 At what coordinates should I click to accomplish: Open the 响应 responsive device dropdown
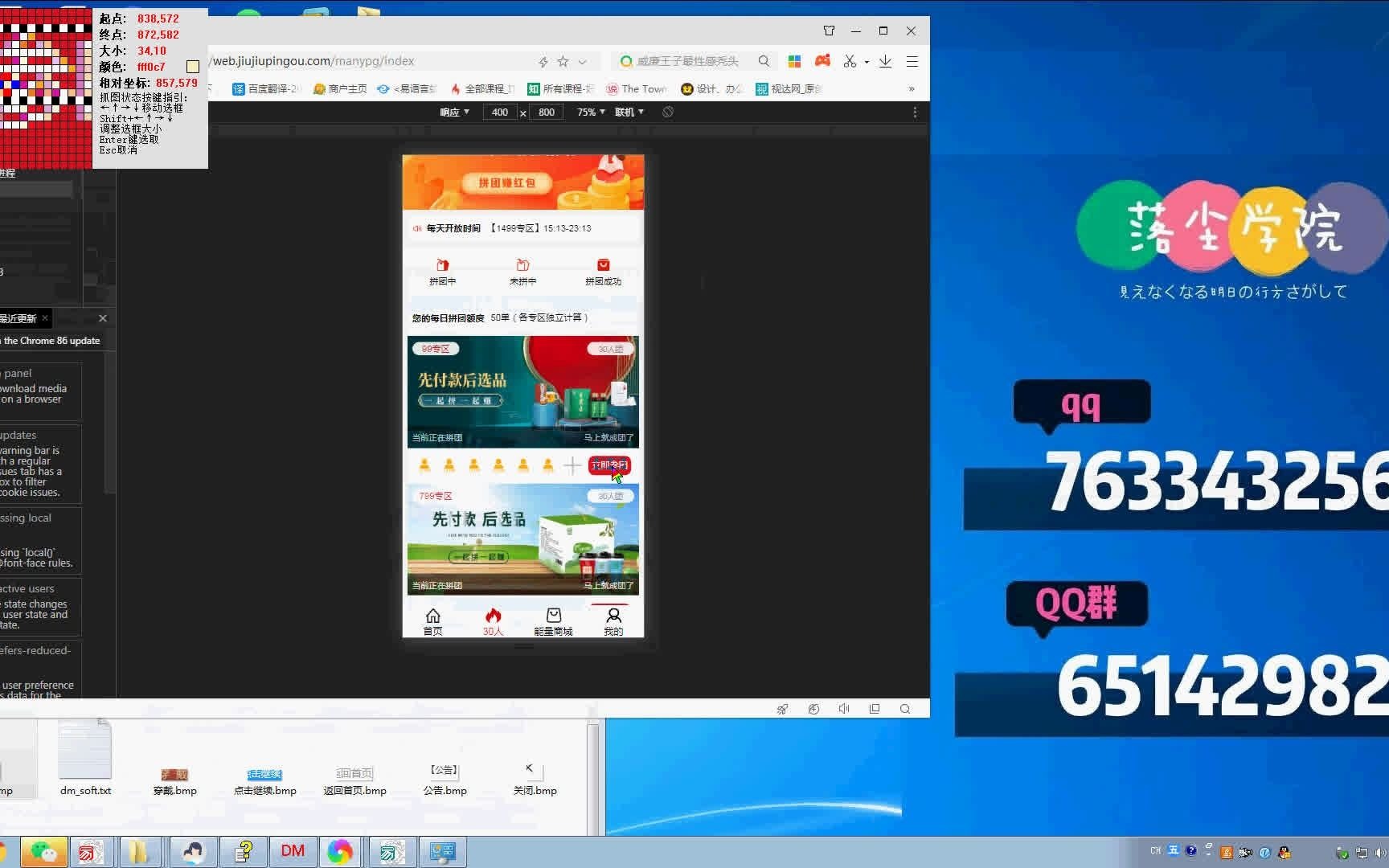(454, 113)
